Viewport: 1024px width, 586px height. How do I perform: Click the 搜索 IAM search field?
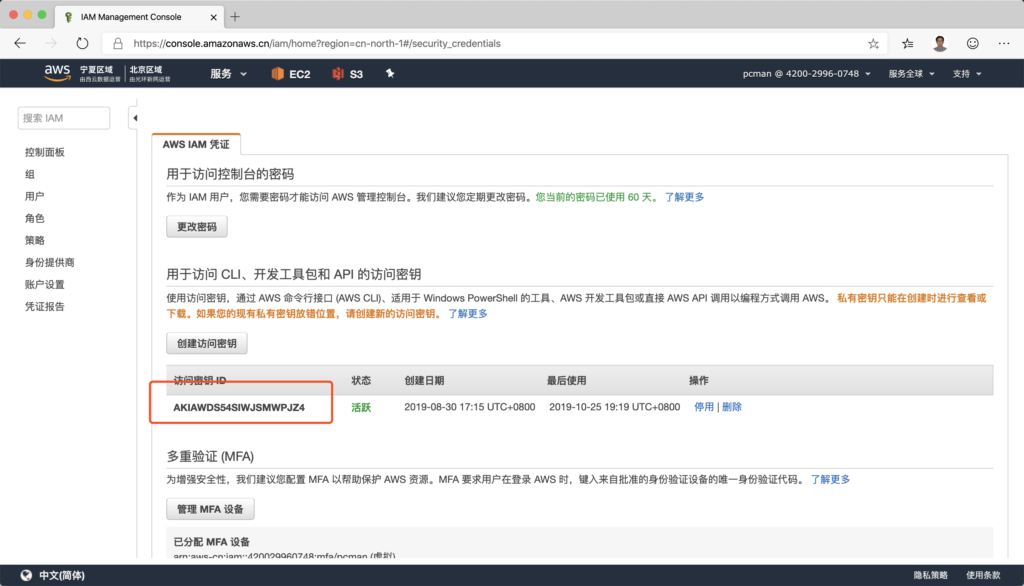point(64,118)
